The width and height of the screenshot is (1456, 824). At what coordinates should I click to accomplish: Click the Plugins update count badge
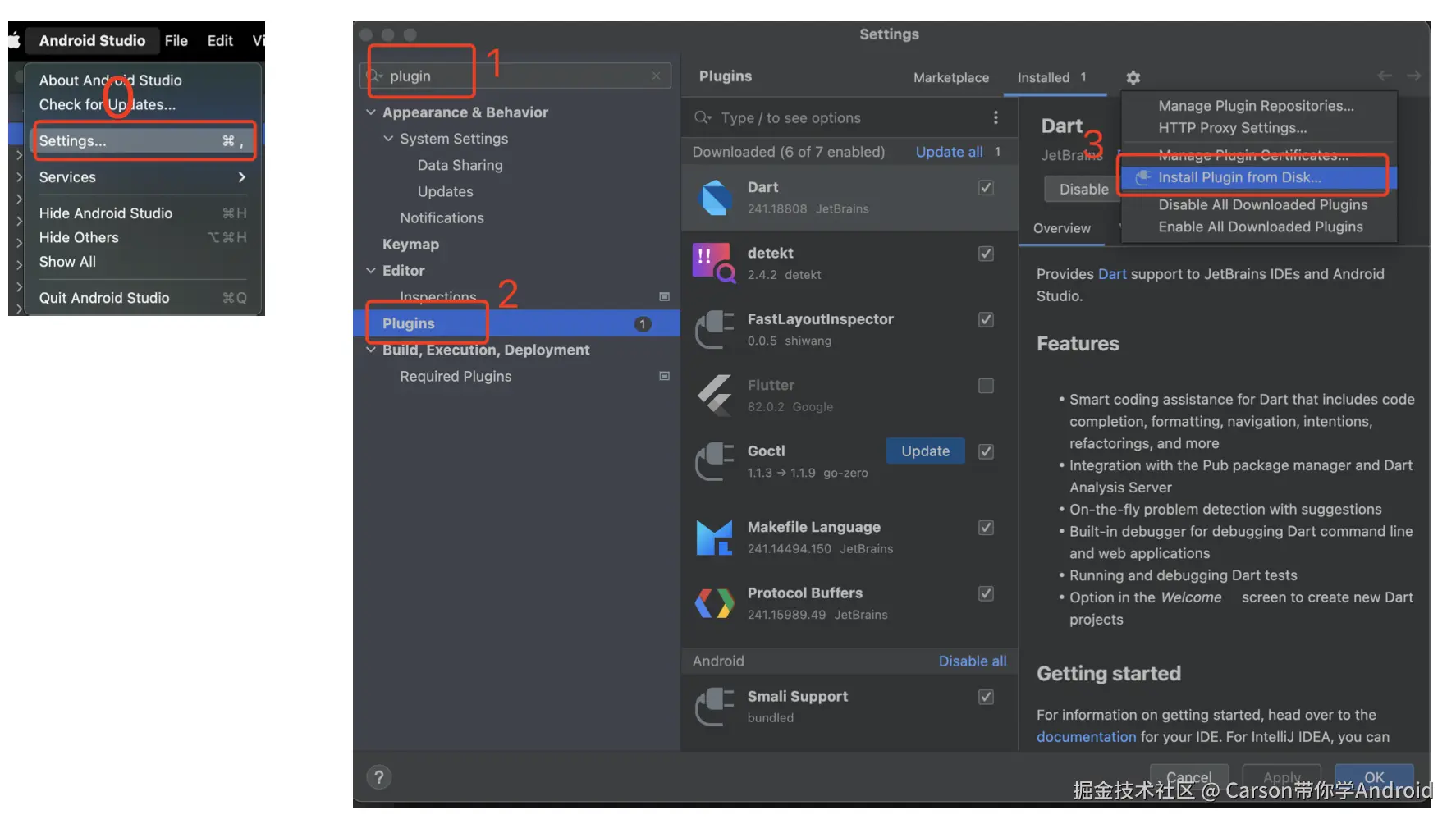[x=643, y=323]
